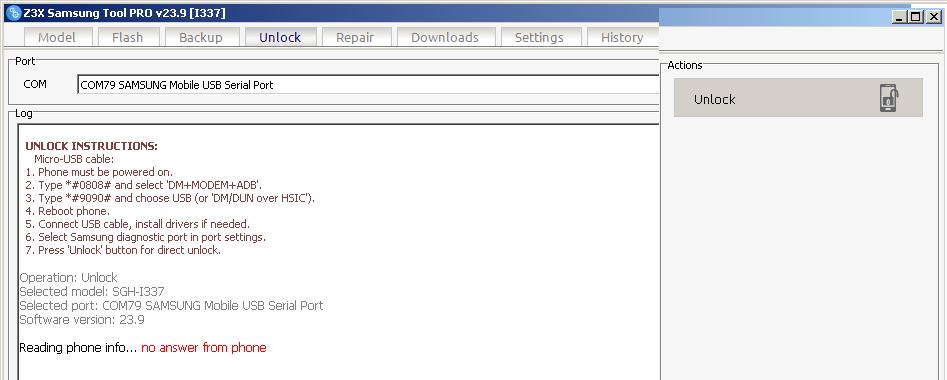
Task: Minimize the Z3X Samsung Tool window
Action: point(900,18)
